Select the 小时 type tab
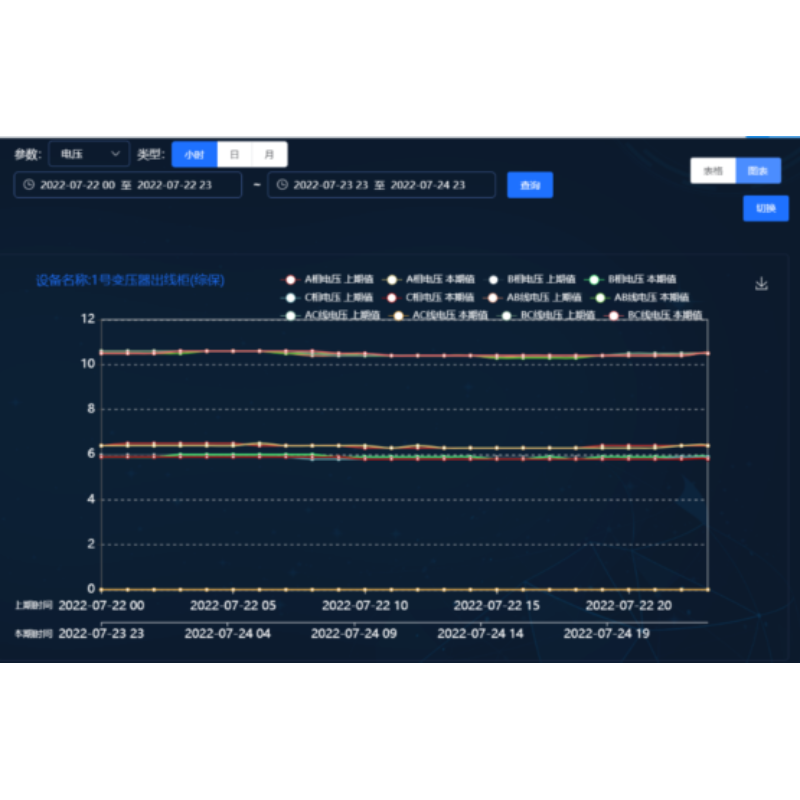The height and width of the screenshot is (800, 800). pyautogui.click(x=194, y=154)
